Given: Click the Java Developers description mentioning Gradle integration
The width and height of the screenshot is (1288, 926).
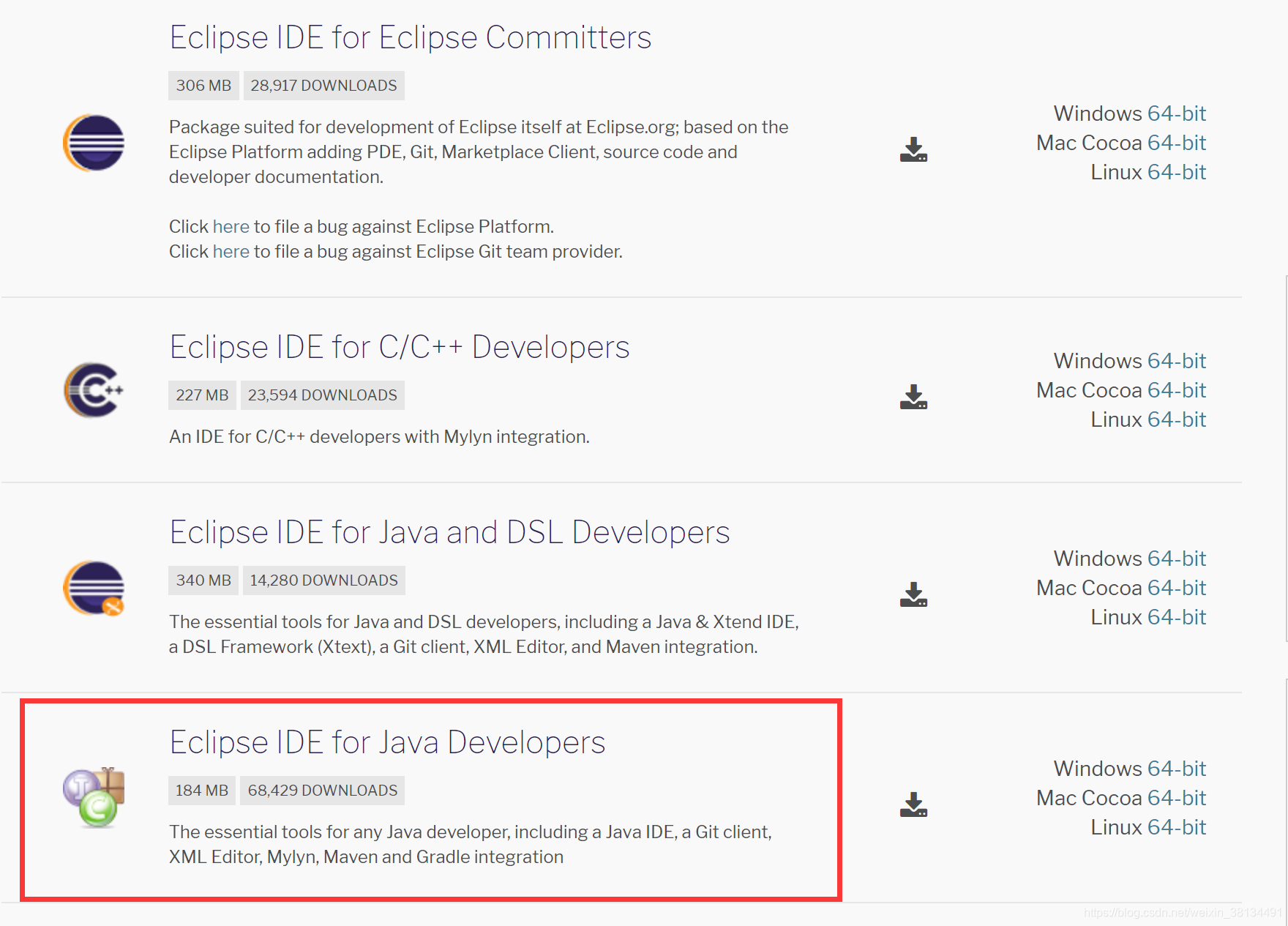Looking at the screenshot, I should (x=471, y=845).
